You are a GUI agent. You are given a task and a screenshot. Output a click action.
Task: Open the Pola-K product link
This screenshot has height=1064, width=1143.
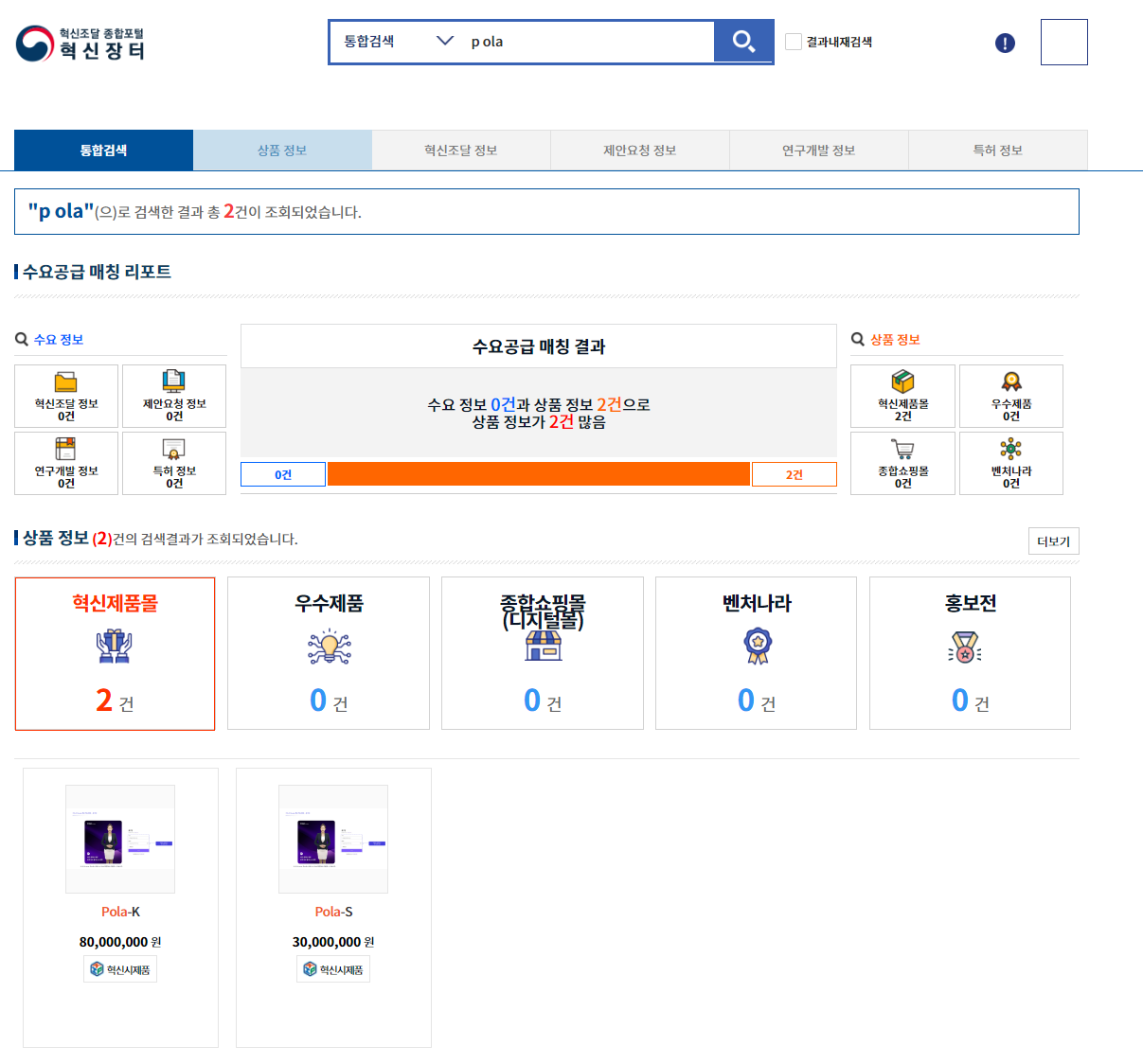click(120, 912)
